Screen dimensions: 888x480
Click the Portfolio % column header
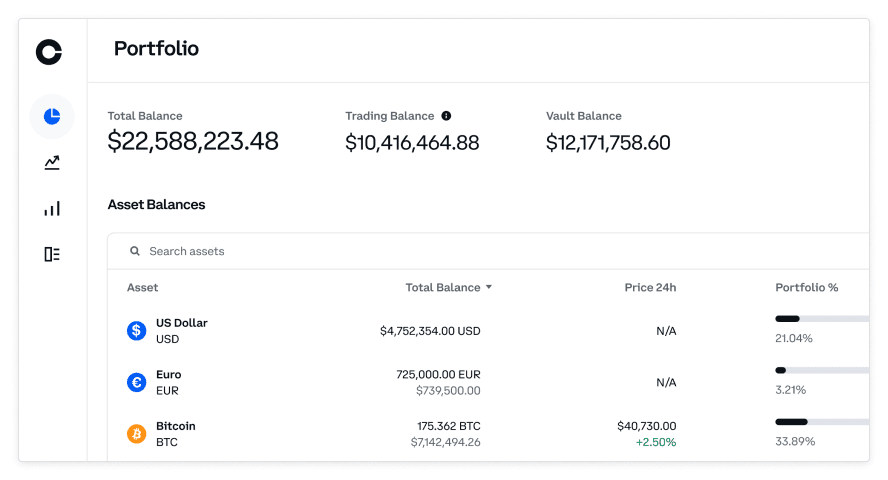806,288
